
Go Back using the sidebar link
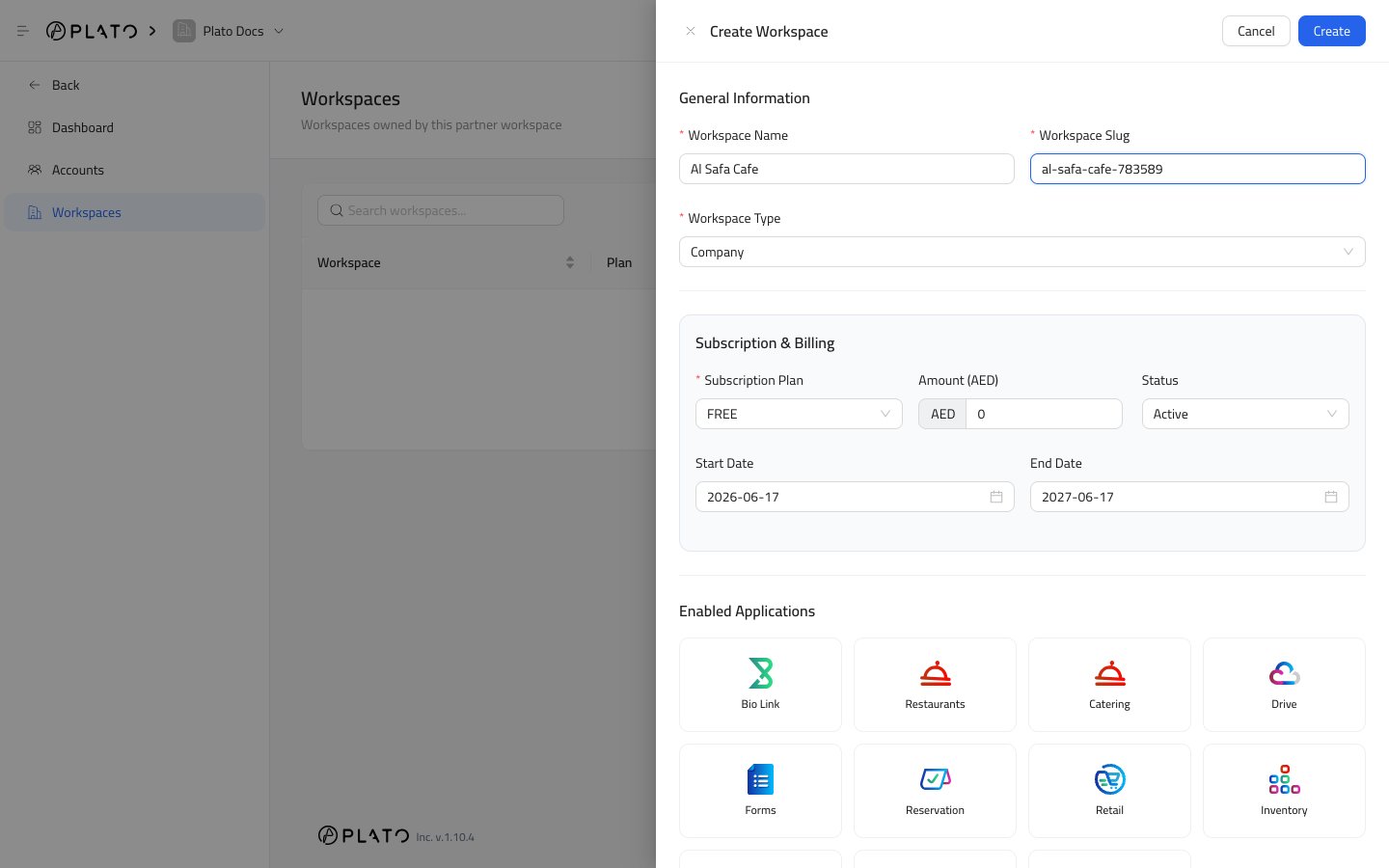[135, 85]
